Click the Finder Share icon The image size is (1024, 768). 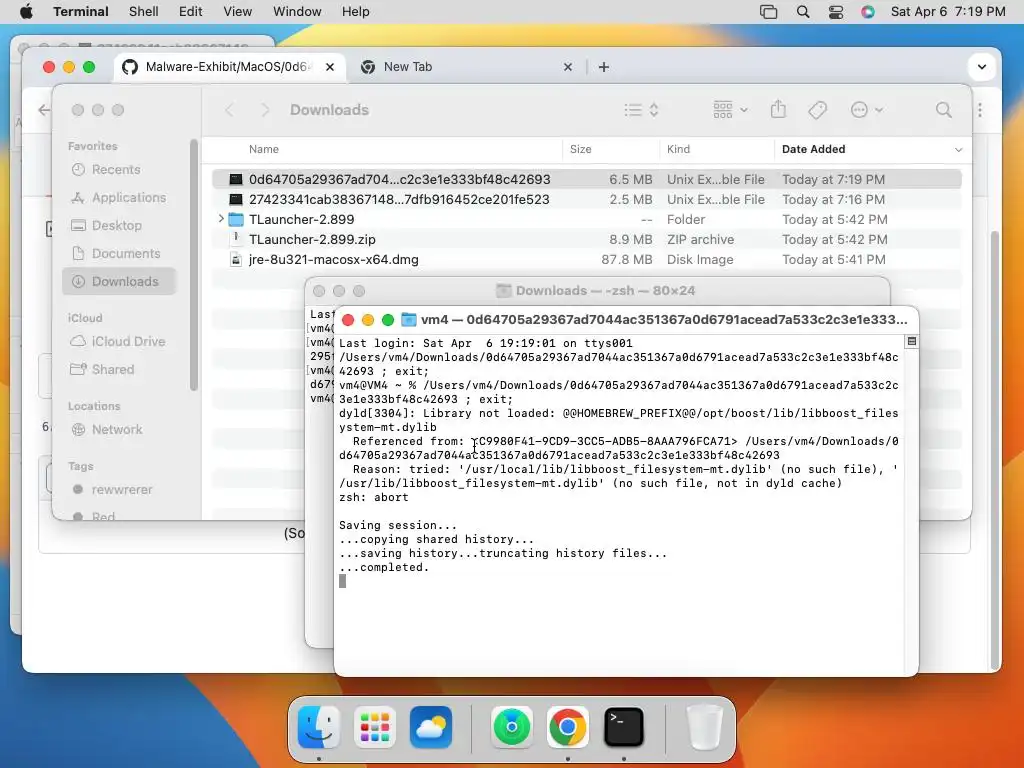pos(778,109)
